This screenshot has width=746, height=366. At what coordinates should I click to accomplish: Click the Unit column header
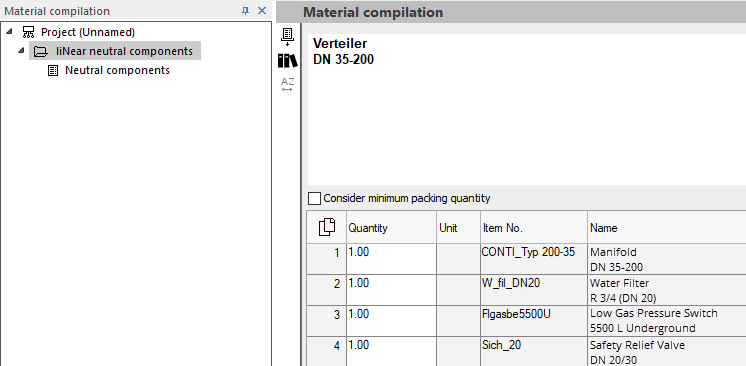(x=459, y=228)
